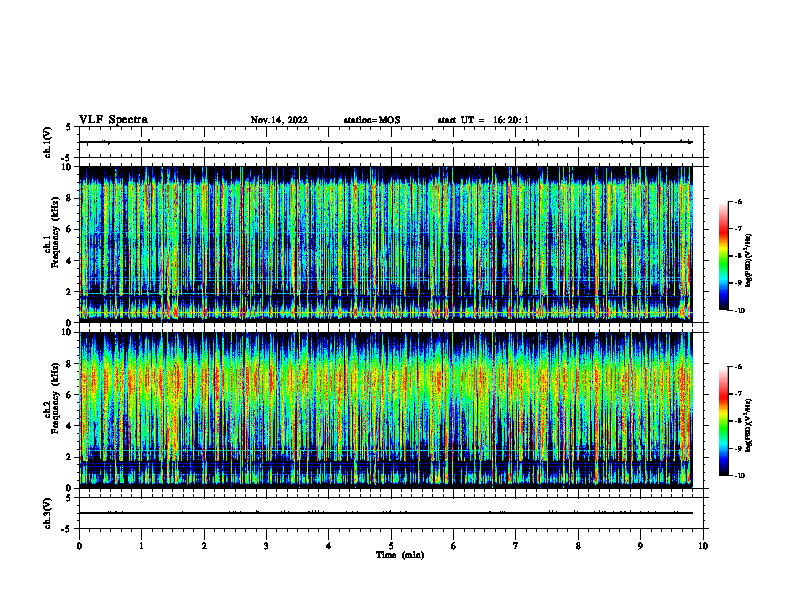The height and width of the screenshot is (612, 792).
Task: Click the time axis tick label '3'
Action: 266,546
